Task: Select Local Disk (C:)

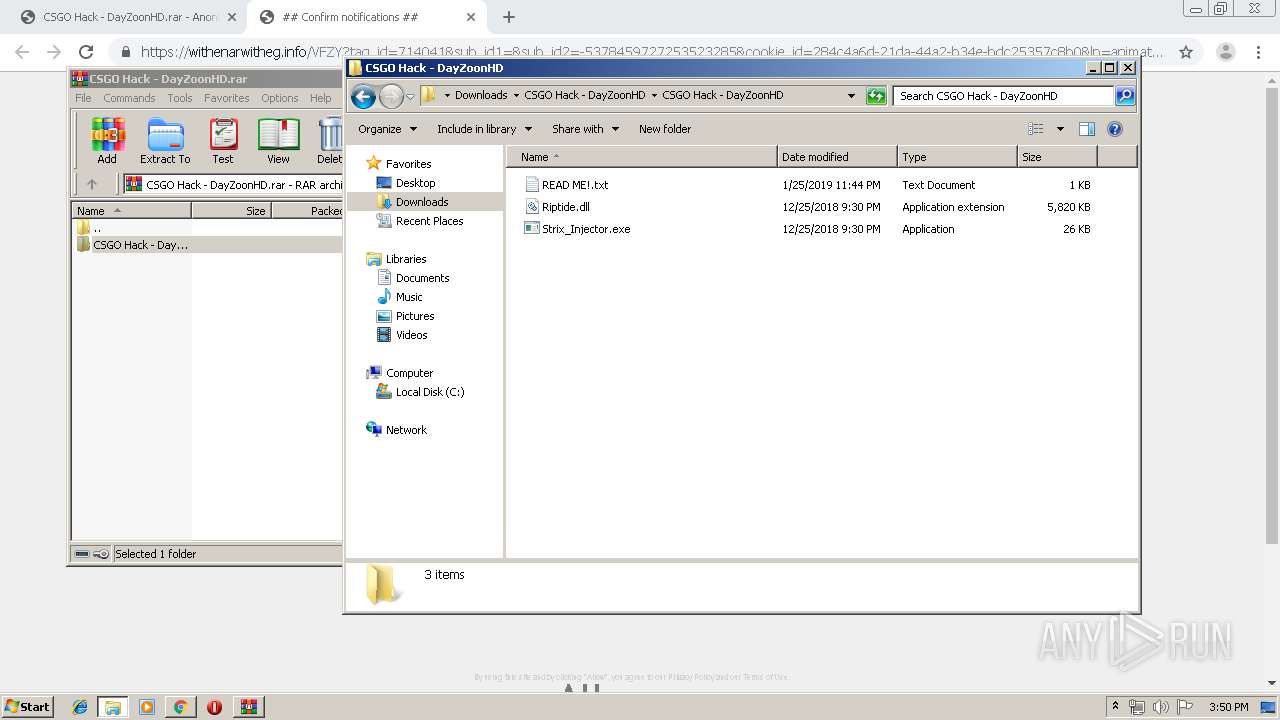Action: pyautogui.click(x=429, y=392)
